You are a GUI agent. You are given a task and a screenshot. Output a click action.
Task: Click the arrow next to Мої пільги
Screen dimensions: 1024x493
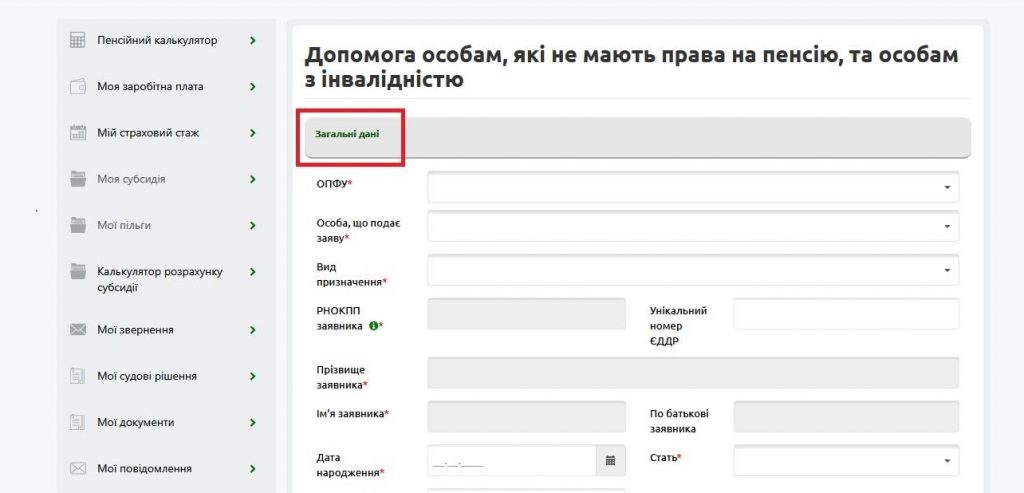click(x=253, y=225)
